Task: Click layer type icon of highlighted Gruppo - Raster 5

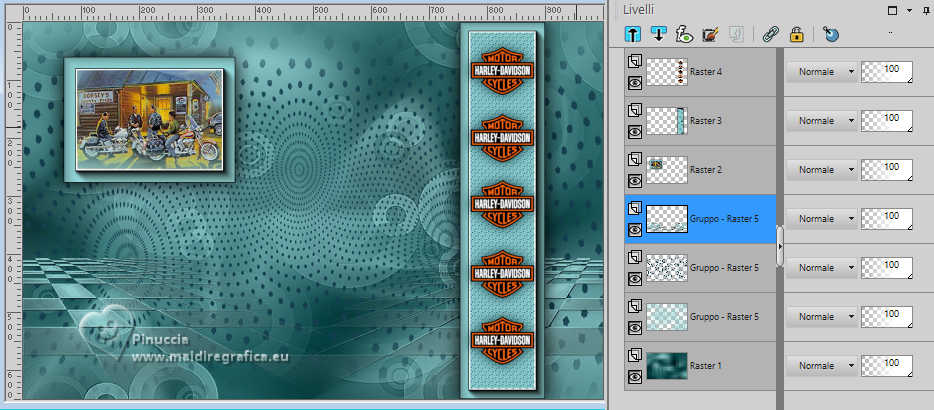Action: [635, 207]
